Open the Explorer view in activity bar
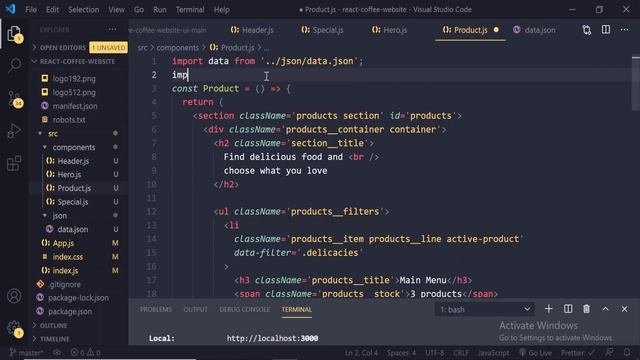Viewport: 640px width, 360px height. pos(14,34)
